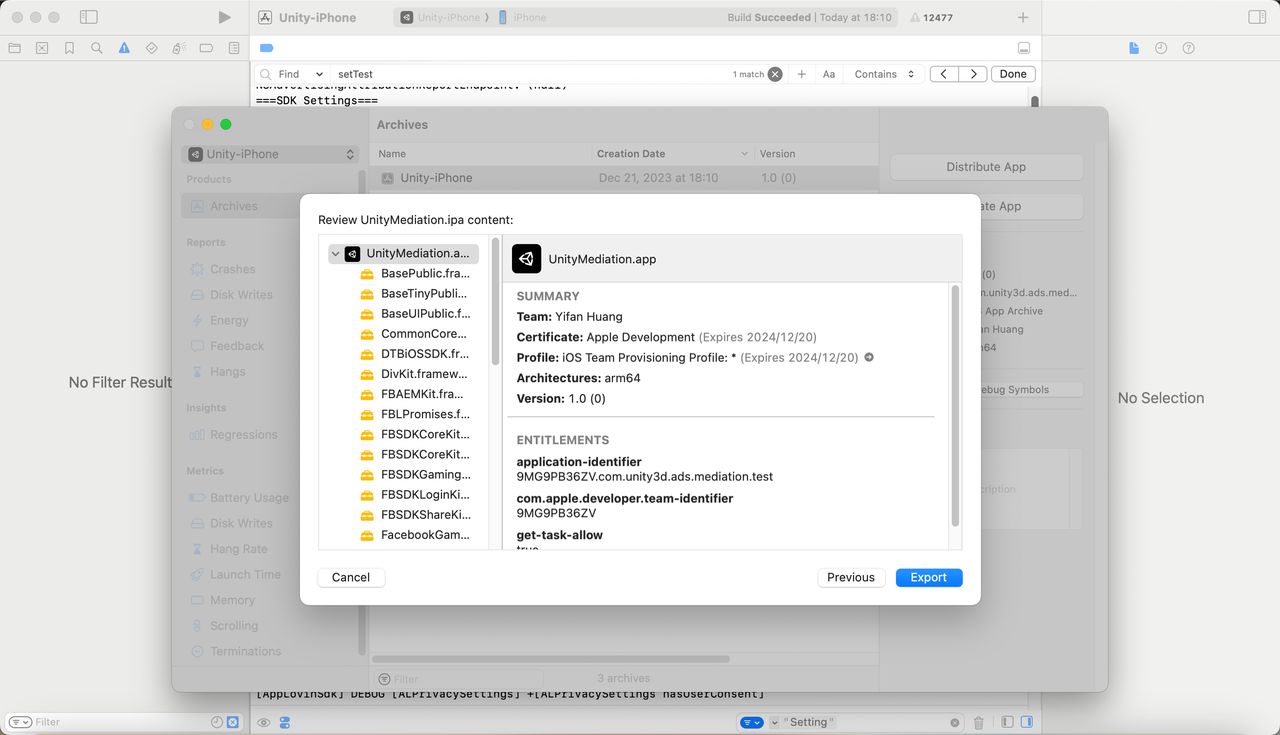Open the Test navigator diamond icon
1280x735 pixels.
152,48
